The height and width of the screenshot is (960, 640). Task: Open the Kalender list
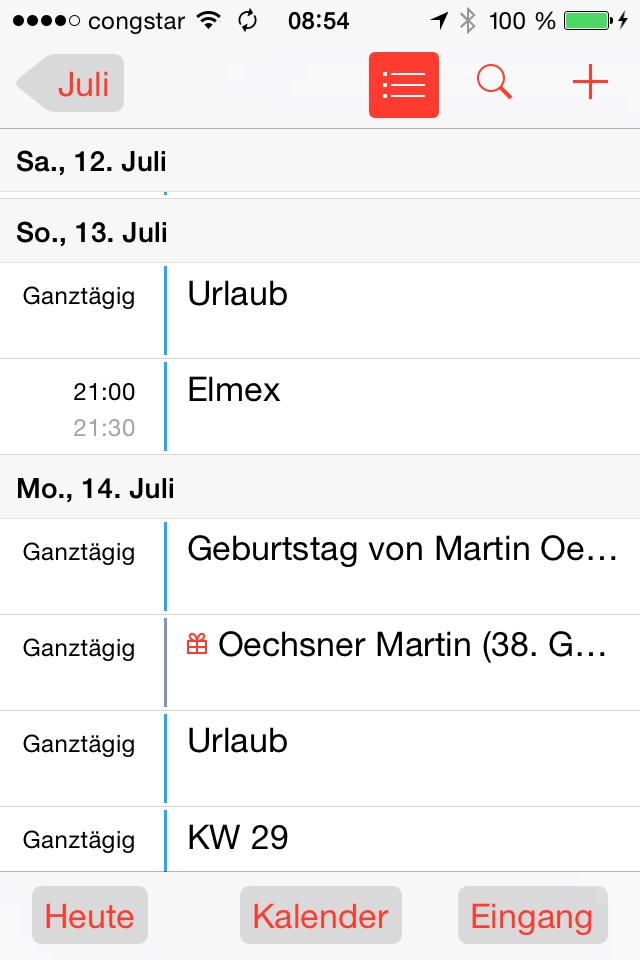pos(320,916)
